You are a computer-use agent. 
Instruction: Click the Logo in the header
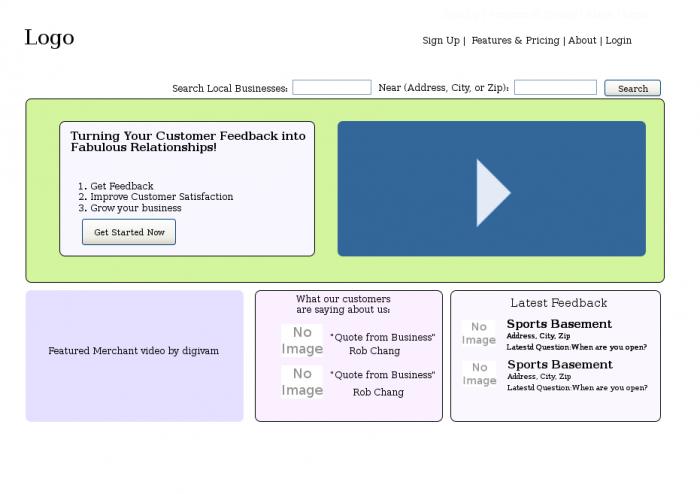pyautogui.click(x=50, y=37)
